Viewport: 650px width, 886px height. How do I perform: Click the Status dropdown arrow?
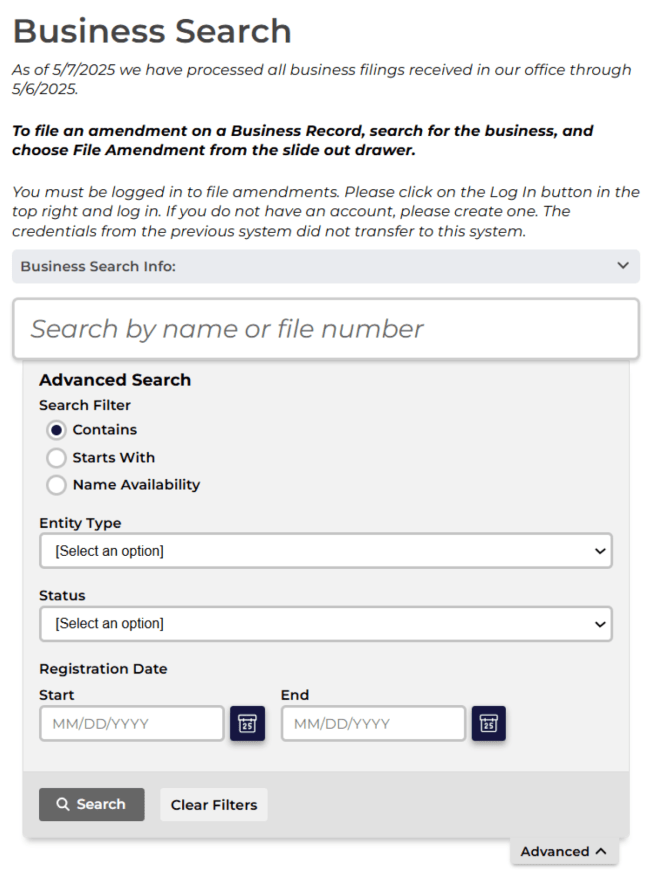[x=600, y=624]
